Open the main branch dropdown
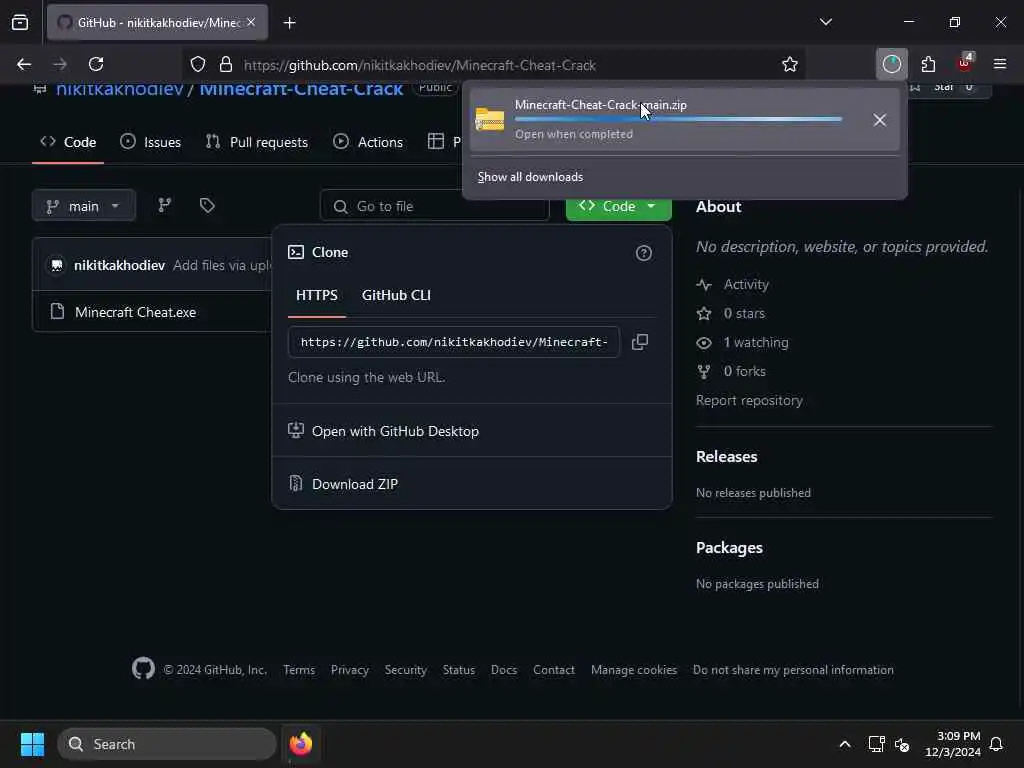 click(84, 206)
